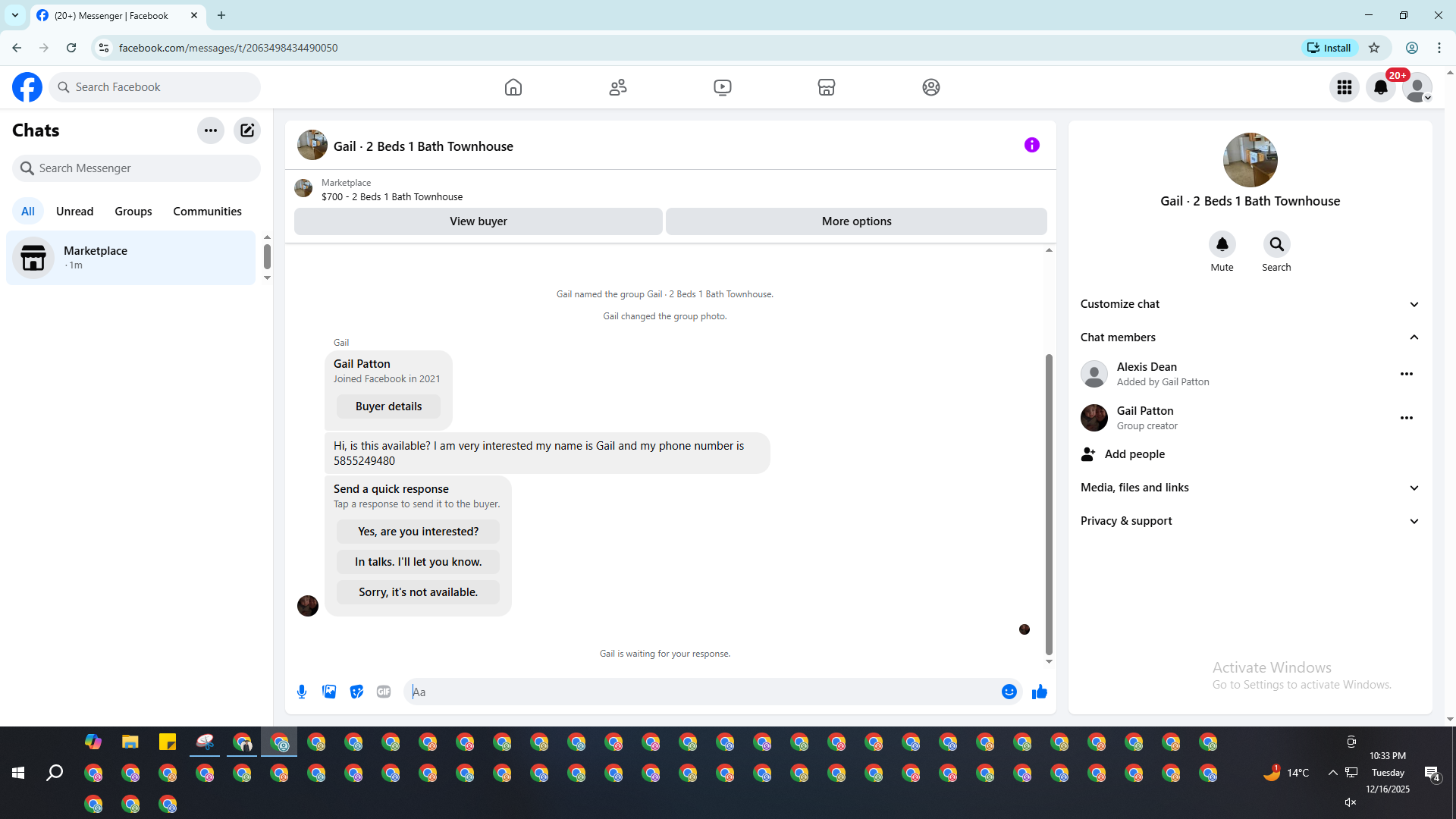Go back in browser history
The width and height of the screenshot is (1456, 819).
click(x=17, y=48)
